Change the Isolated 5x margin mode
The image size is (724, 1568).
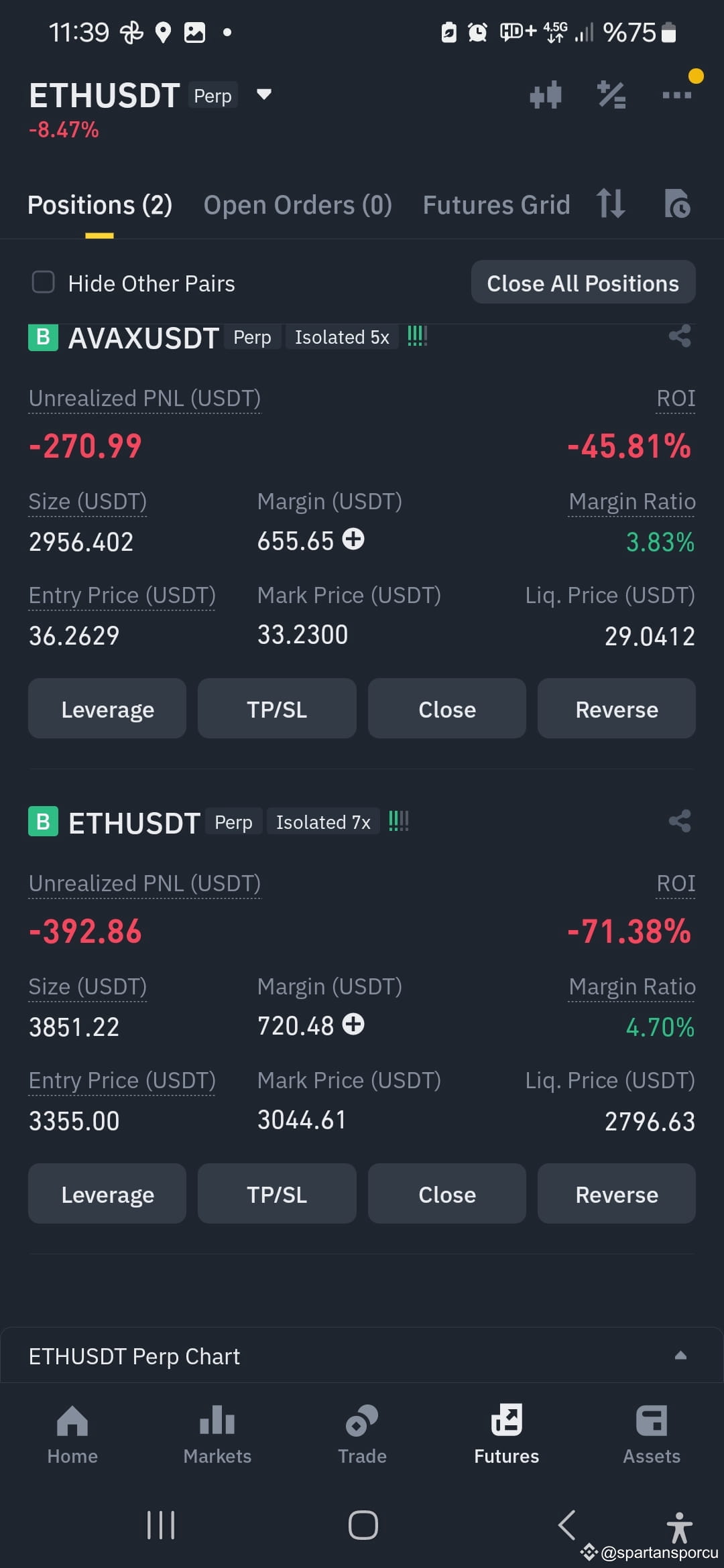pyautogui.click(x=342, y=337)
